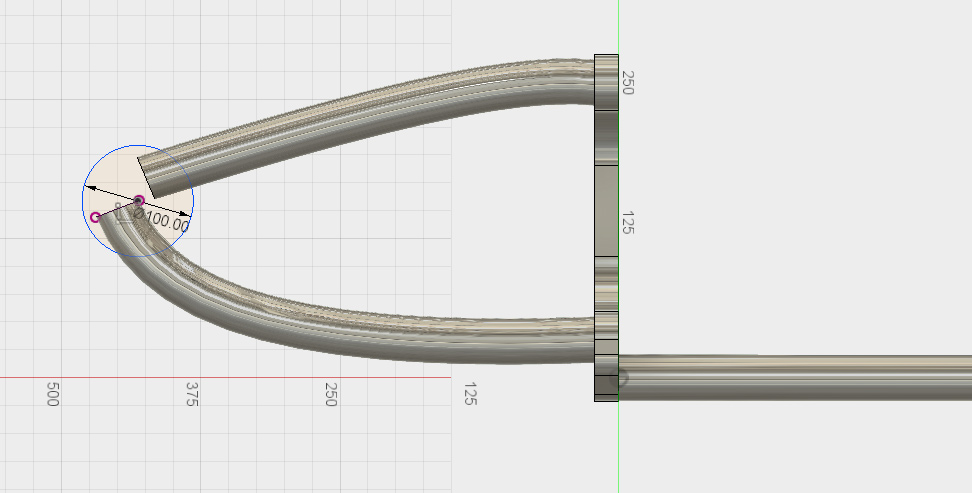Click the 125 label on the vertical axis

point(629,222)
